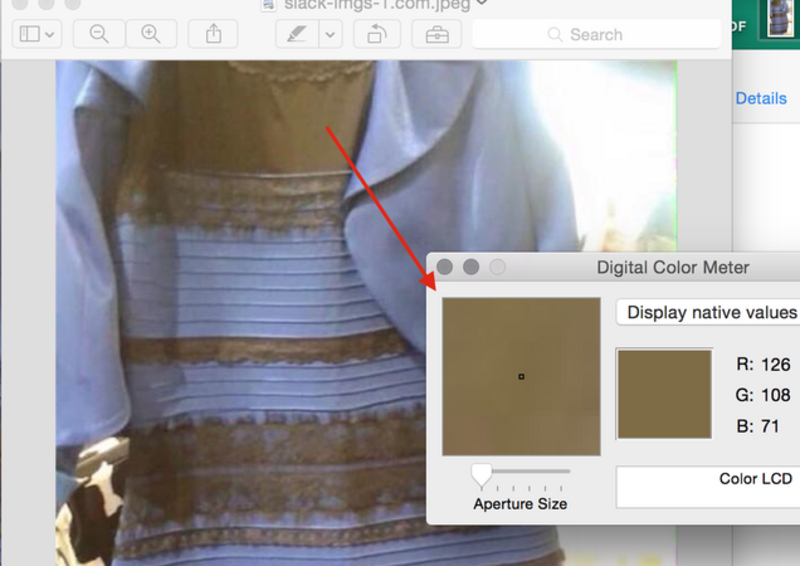
Task: Click the Aperture Size slider handle
Action: pyautogui.click(x=482, y=474)
